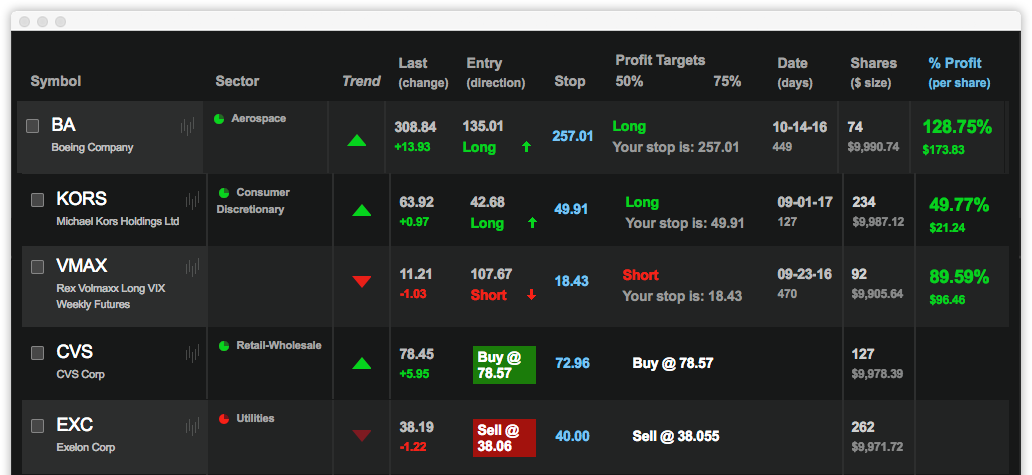The width and height of the screenshot is (1032, 475).
Task: Sort by % Profit column header
Action: 959,72
